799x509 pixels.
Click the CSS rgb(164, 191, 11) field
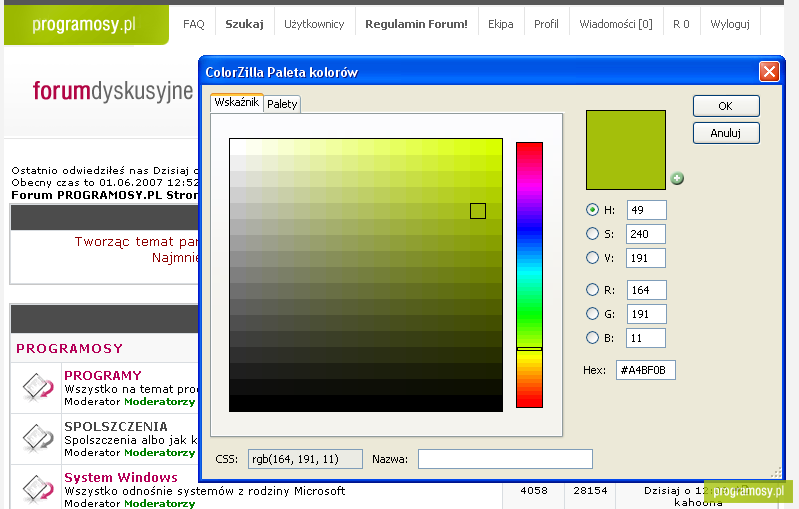[x=305, y=459]
